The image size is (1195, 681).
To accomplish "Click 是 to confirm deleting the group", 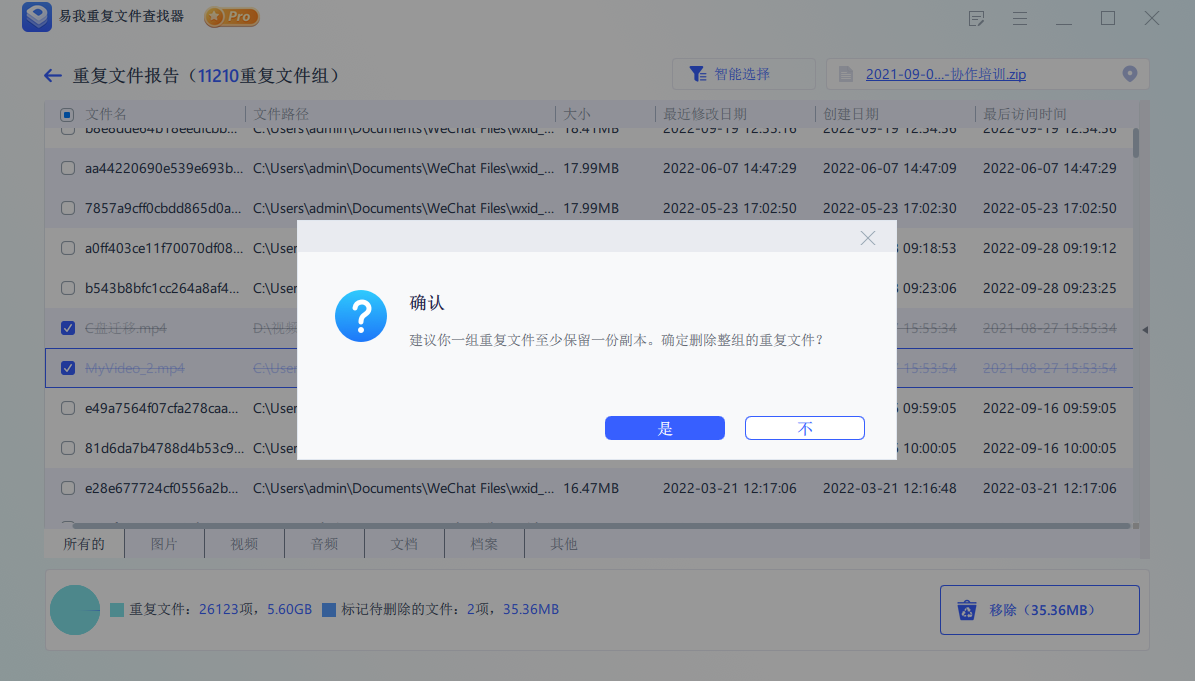I will pyautogui.click(x=664, y=427).
